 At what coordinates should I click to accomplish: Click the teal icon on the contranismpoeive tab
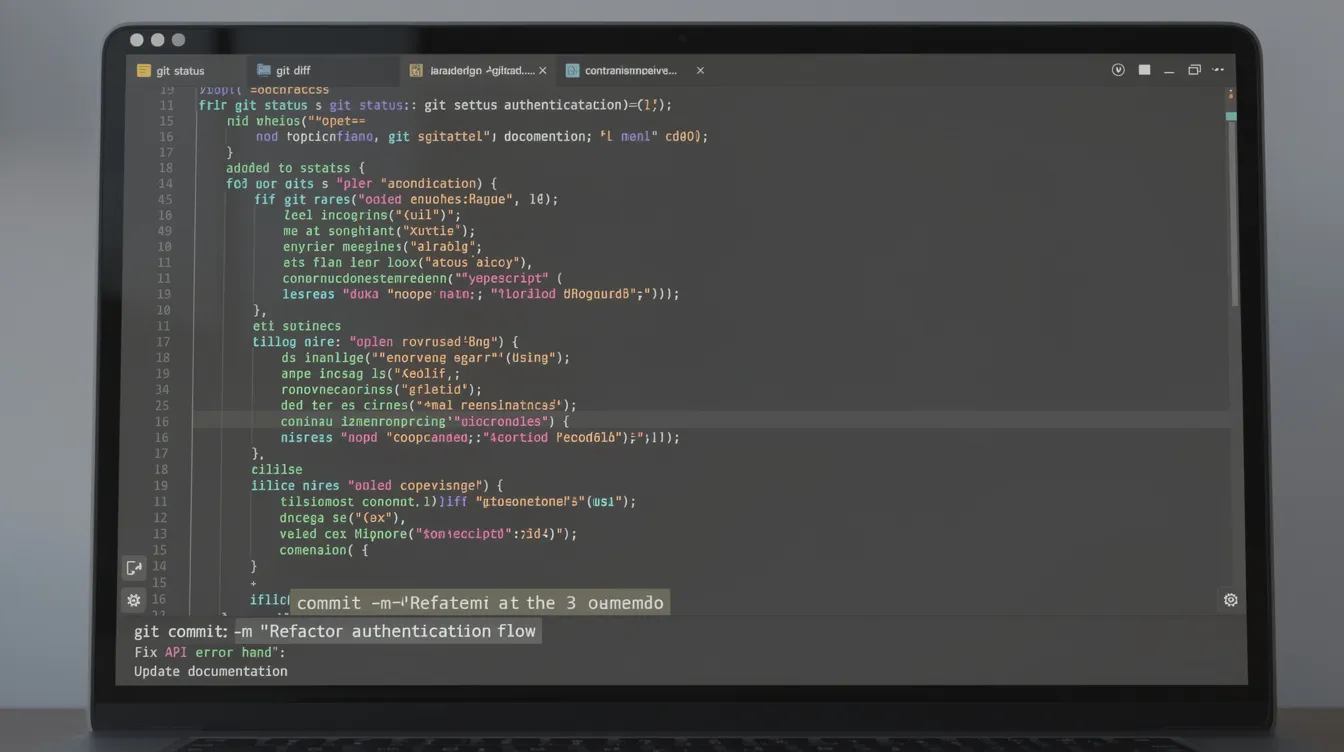coord(572,71)
